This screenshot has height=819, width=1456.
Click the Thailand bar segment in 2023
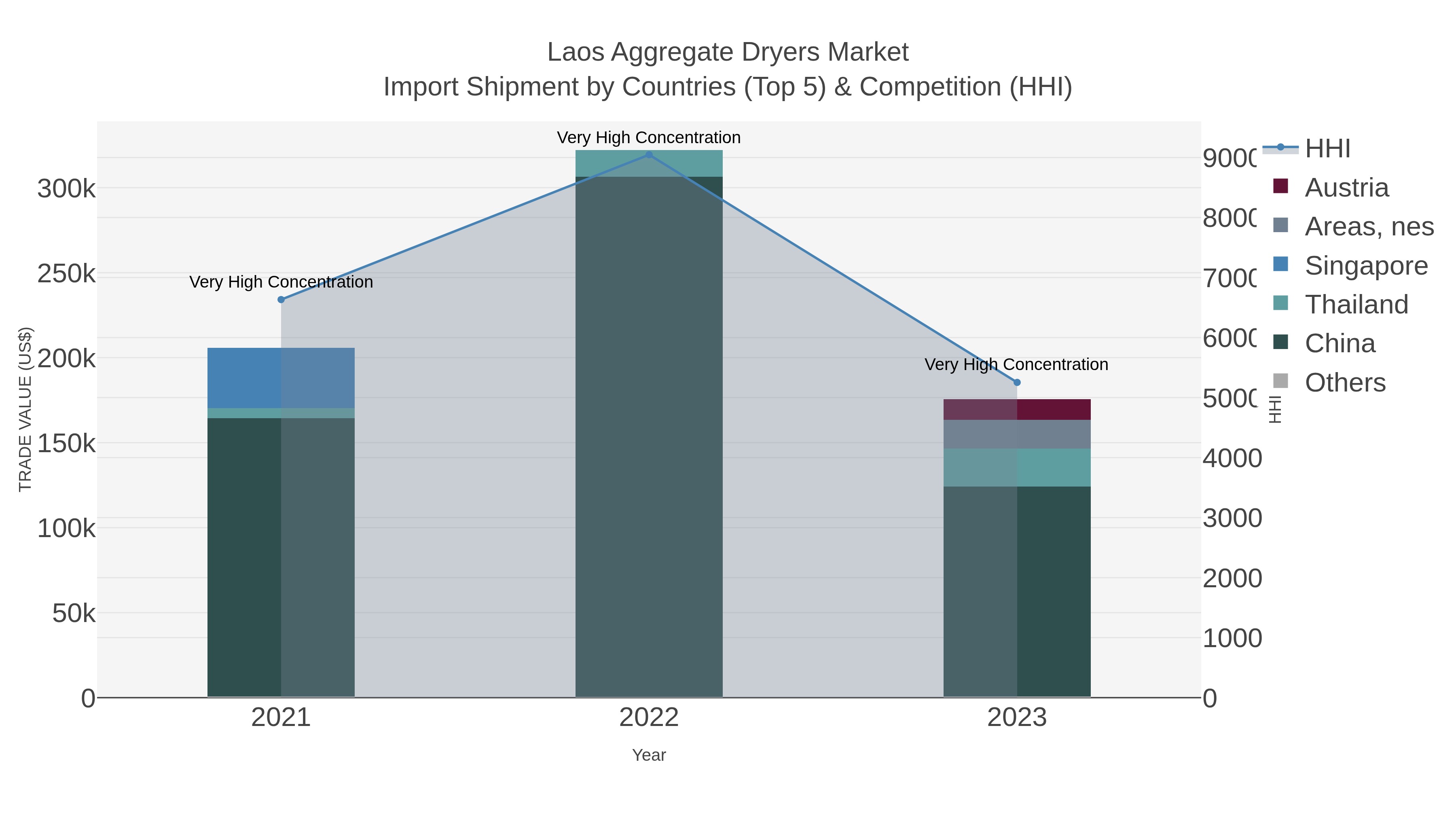click(1017, 468)
